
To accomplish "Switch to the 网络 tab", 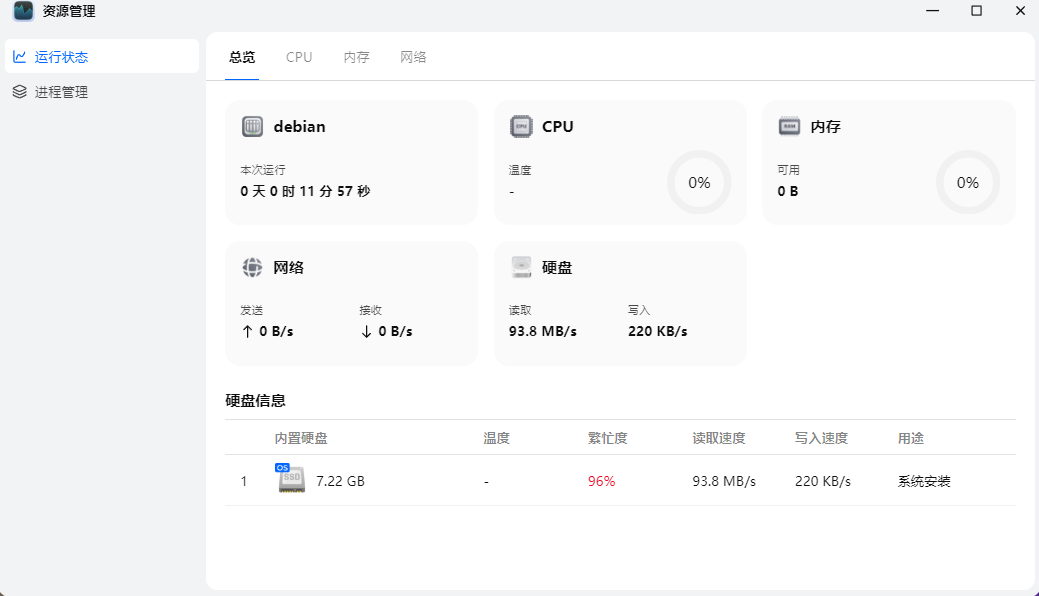I will (413, 57).
